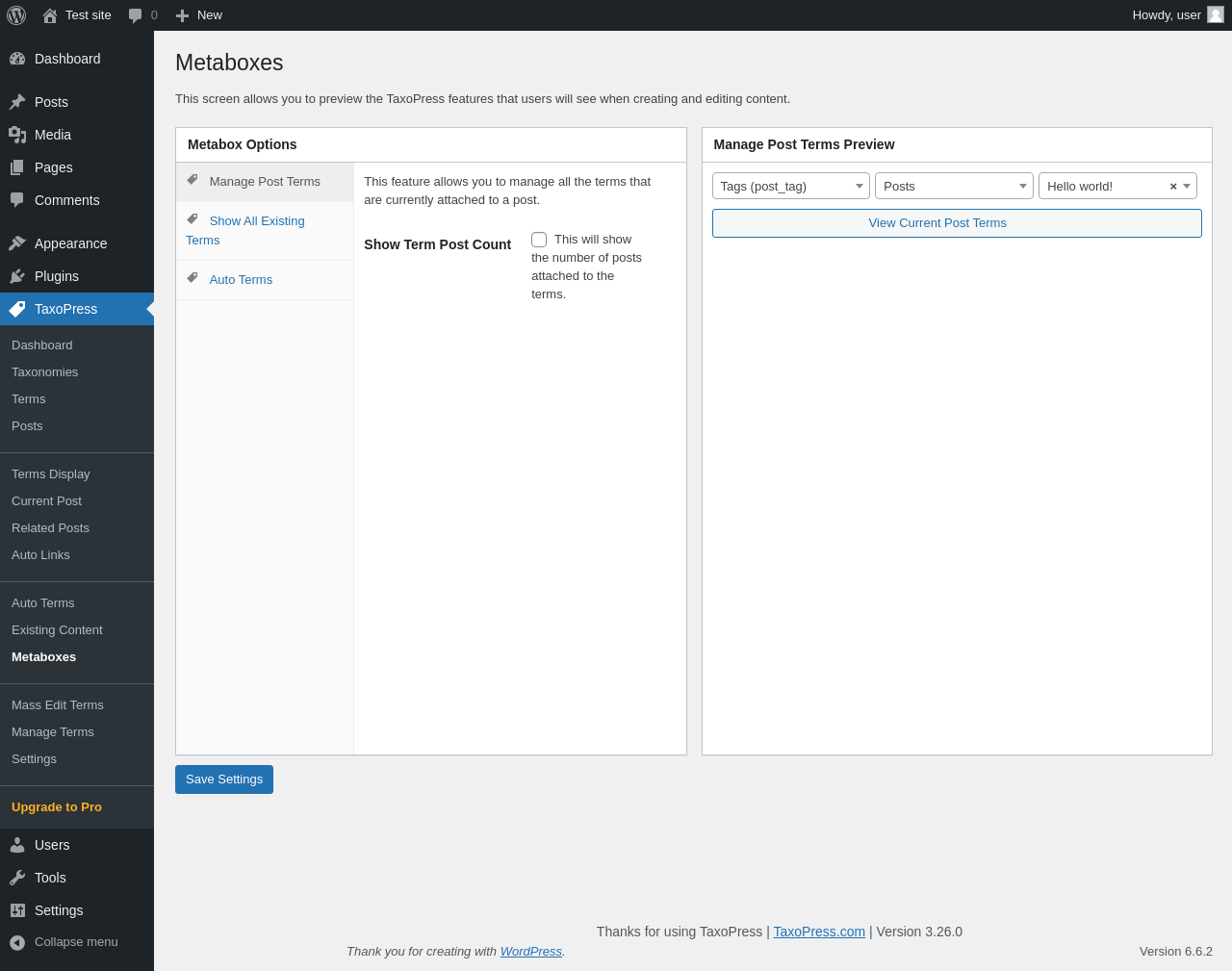Viewport: 1232px width, 971px height.
Task: Click the Test site home icon
Action: (x=50, y=15)
